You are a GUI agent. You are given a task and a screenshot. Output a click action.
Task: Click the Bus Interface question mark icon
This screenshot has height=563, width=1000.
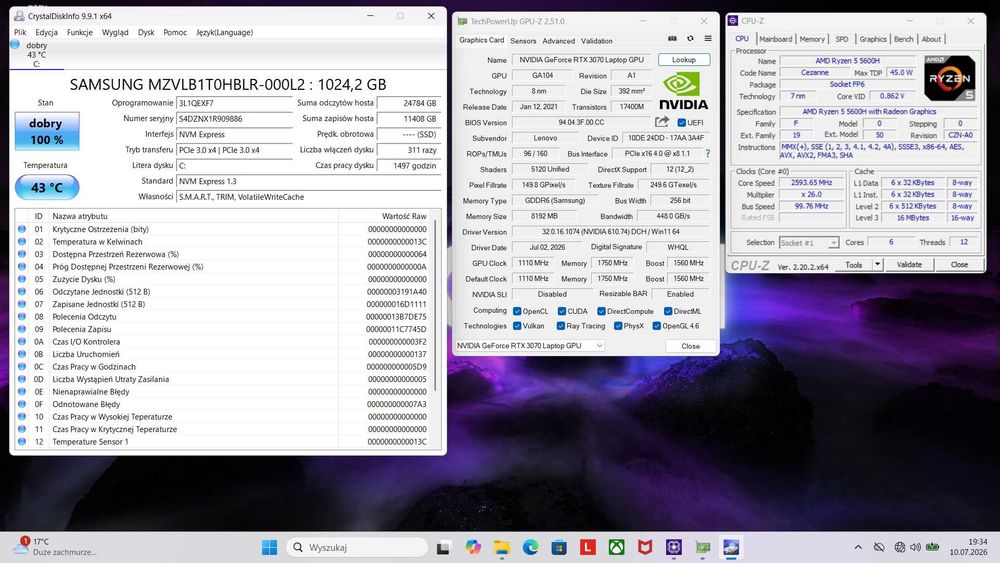tap(707, 154)
